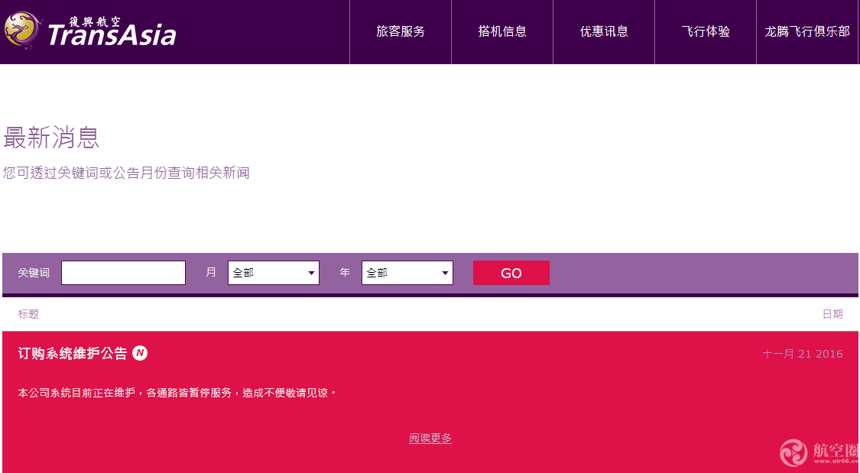Focus the 关键词 search input field
This screenshot has height=473, width=860.
click(x=123, y=273)
